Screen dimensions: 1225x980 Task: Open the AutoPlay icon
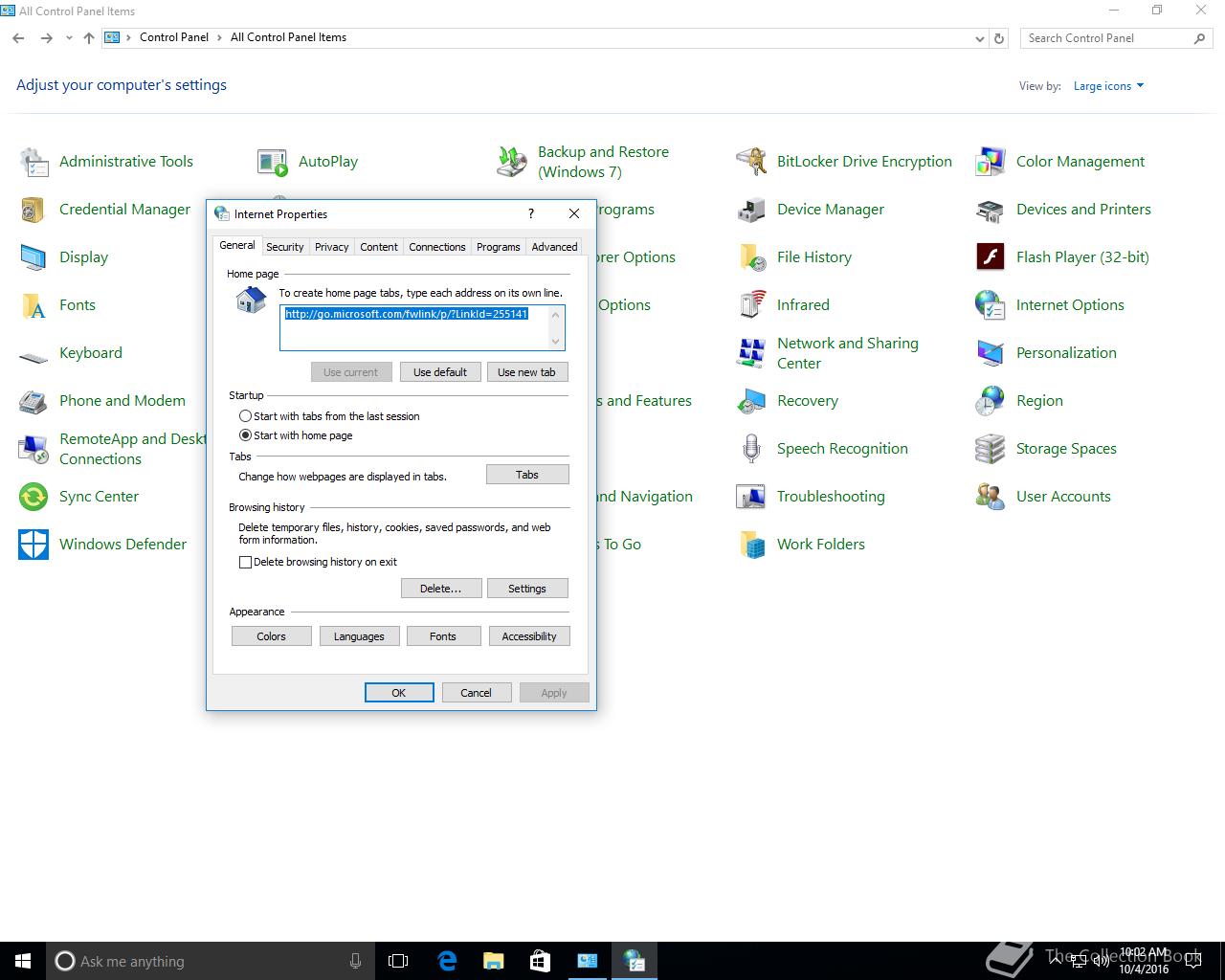(x=273, y=162)
